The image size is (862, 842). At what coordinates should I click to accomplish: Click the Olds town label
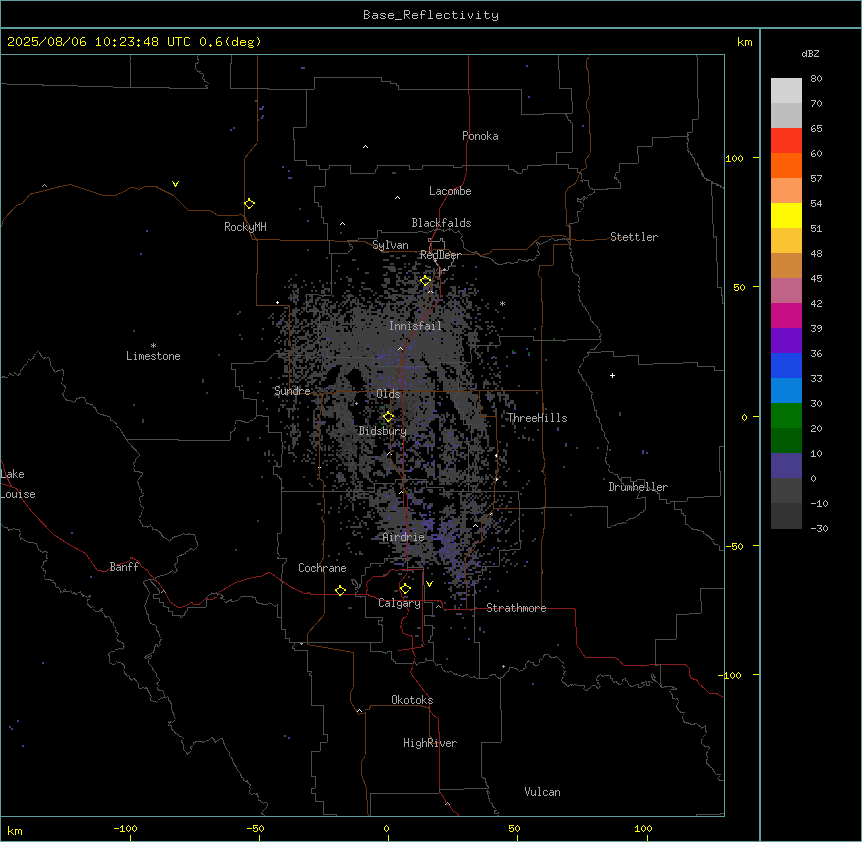tap(388, 394)
